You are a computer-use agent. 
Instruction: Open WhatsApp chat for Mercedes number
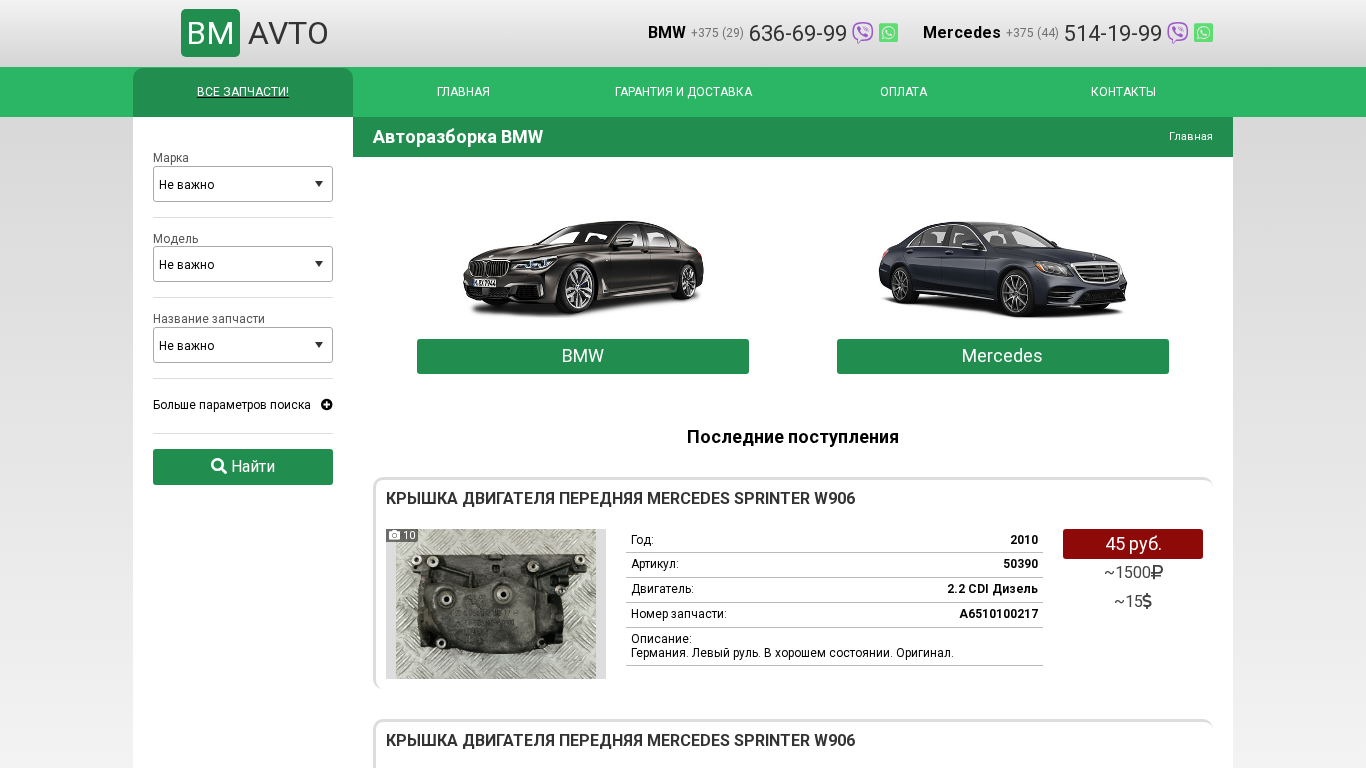point(1203,33)
